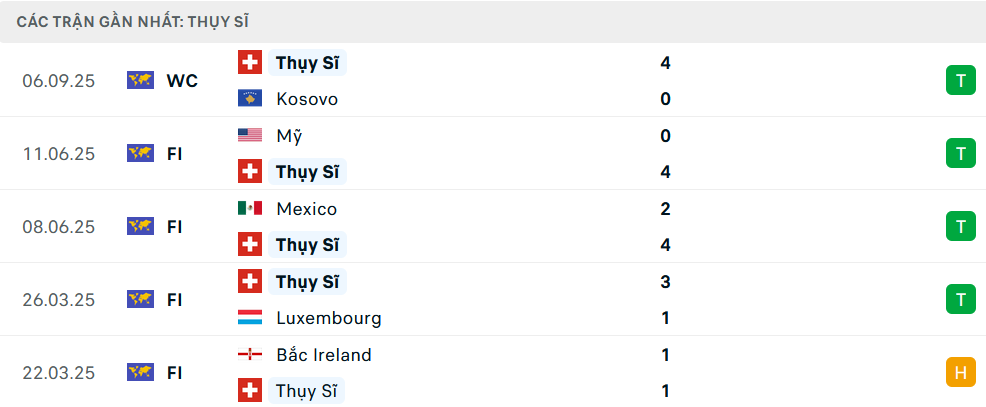Open the Mexico team link

(x=306, y=209)
